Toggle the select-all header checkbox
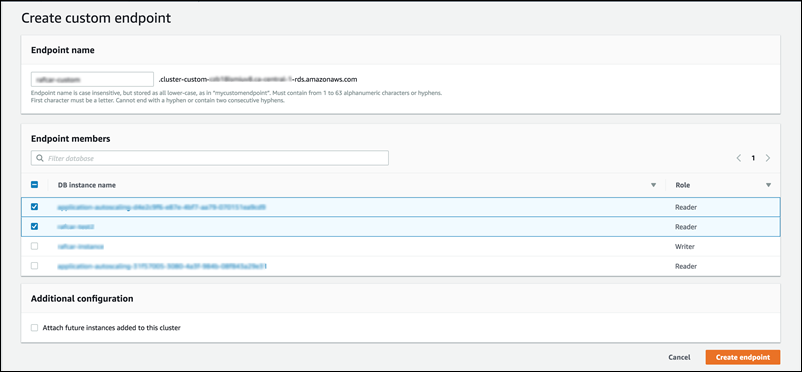This screenshot has width=802, height=372. point(35,185)
